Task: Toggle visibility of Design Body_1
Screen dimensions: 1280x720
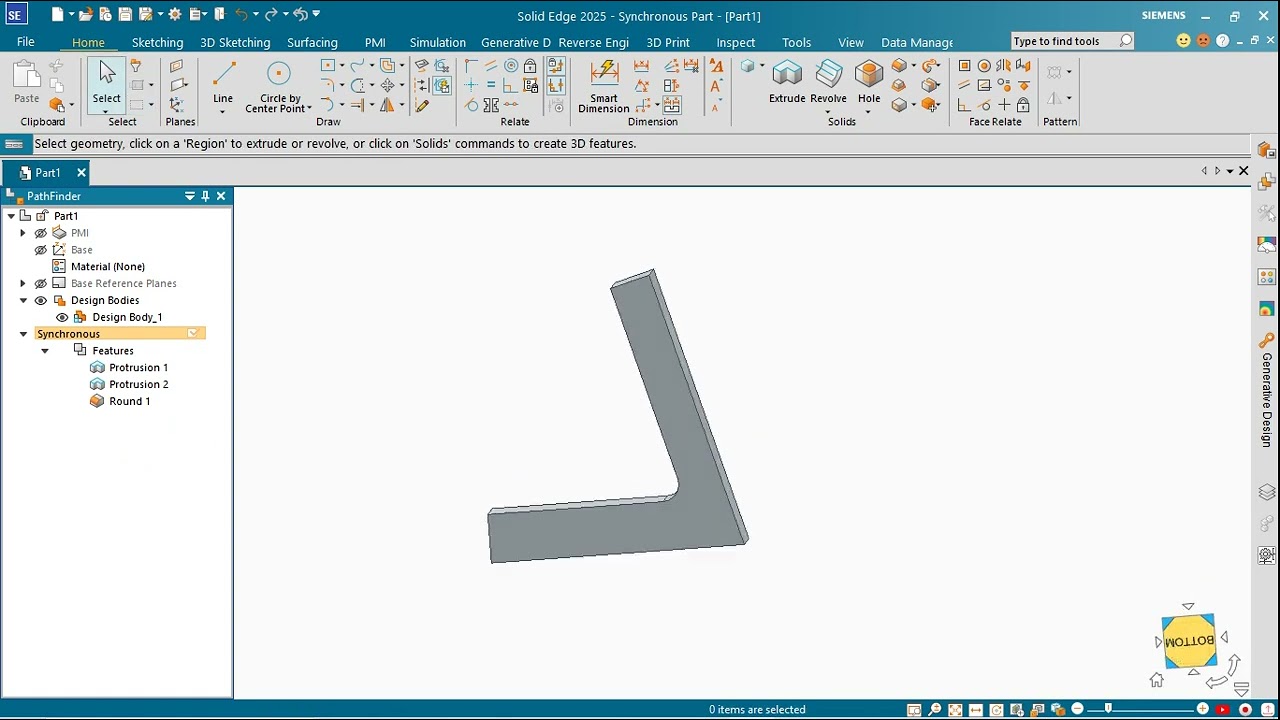Action: (62, 317)
